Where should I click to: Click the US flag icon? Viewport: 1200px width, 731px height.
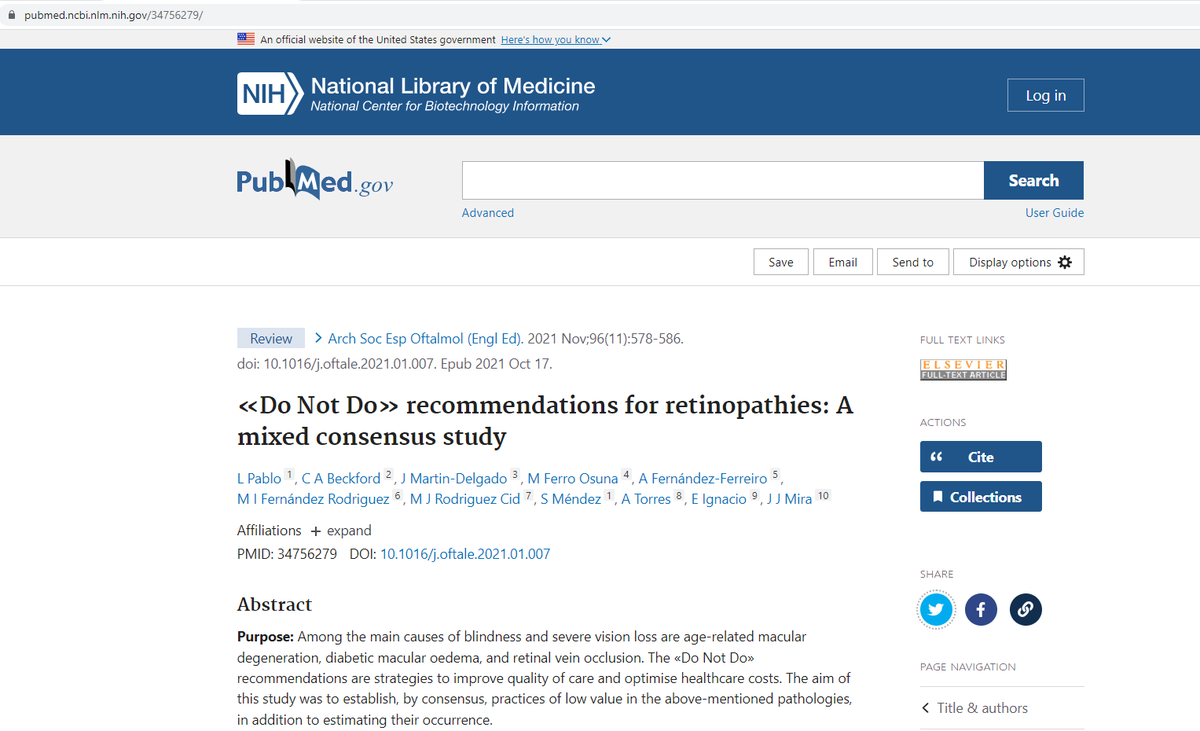[x=246, y=39]
